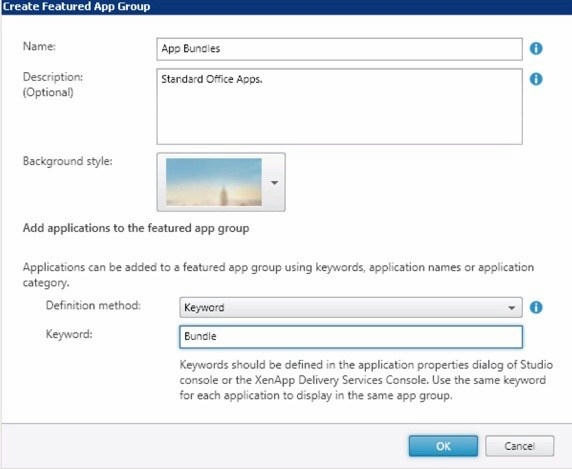
Task: Expand the Definition method combo box arrow
Action: coord(512,308)
